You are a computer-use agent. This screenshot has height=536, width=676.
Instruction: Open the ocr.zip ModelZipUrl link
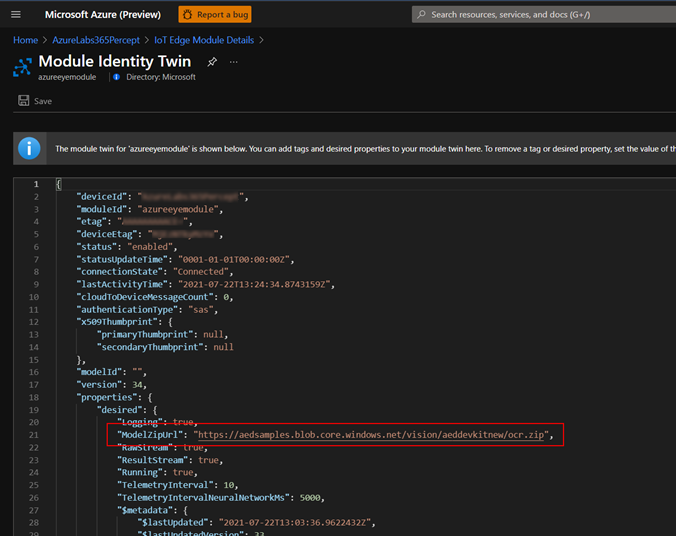(371, 435)
